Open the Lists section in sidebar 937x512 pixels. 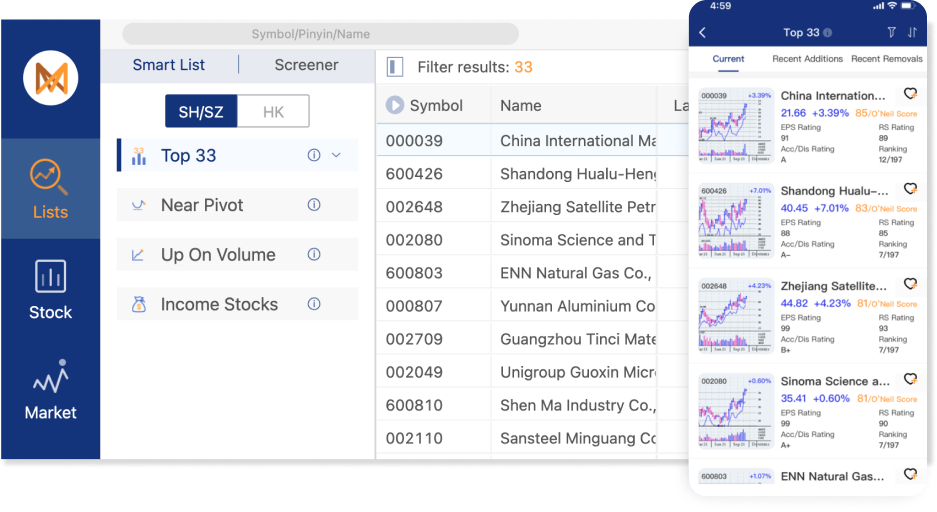(50, 188)
